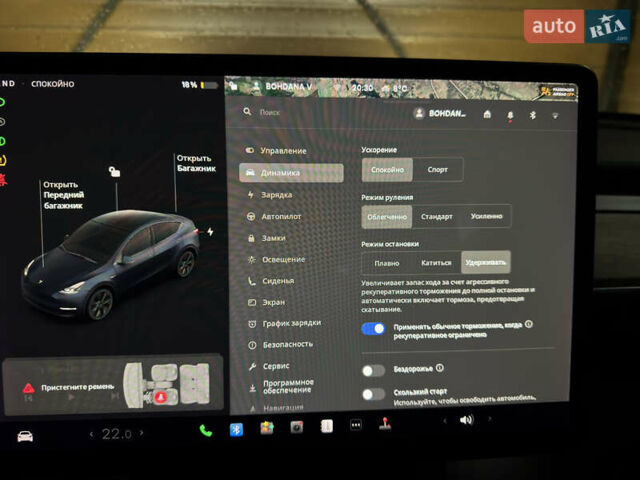Tap the Wi-Fi icon in settings header
The image size is (640, 480).
(x=555, y=116)
